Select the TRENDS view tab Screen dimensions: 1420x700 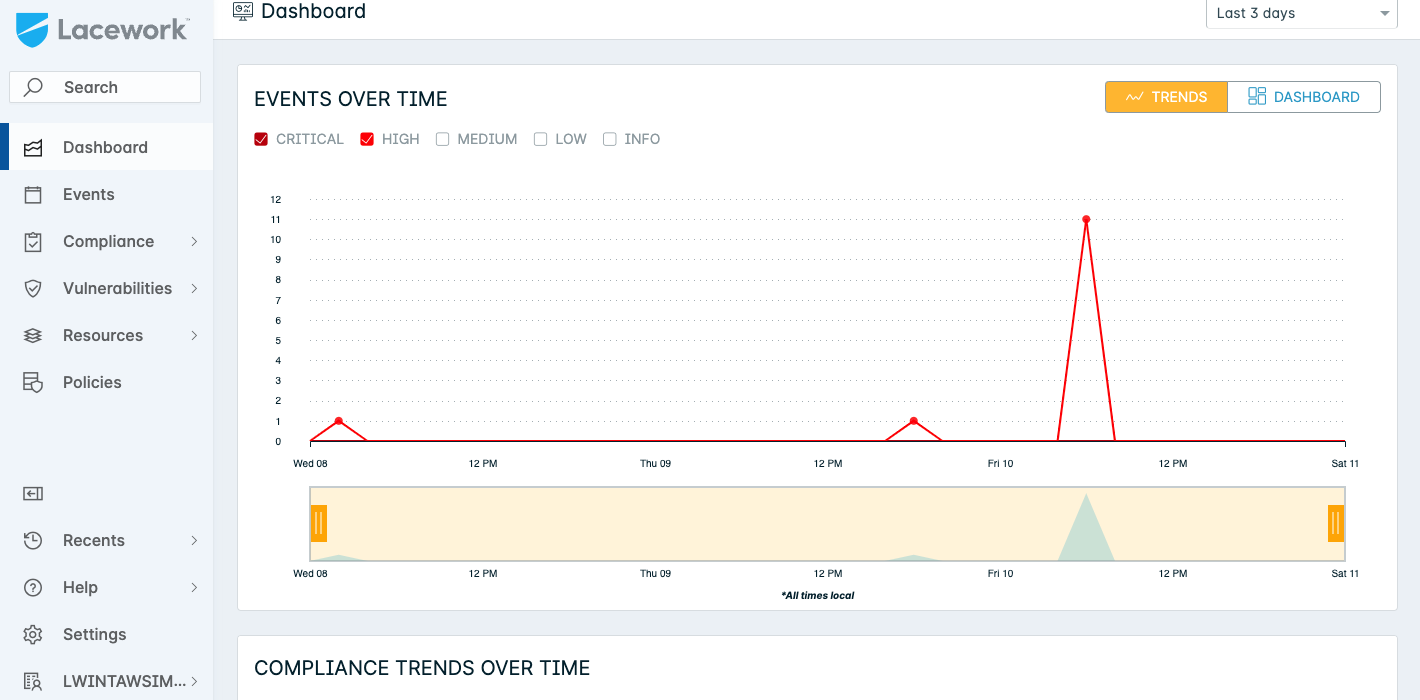pos(1166,97)
